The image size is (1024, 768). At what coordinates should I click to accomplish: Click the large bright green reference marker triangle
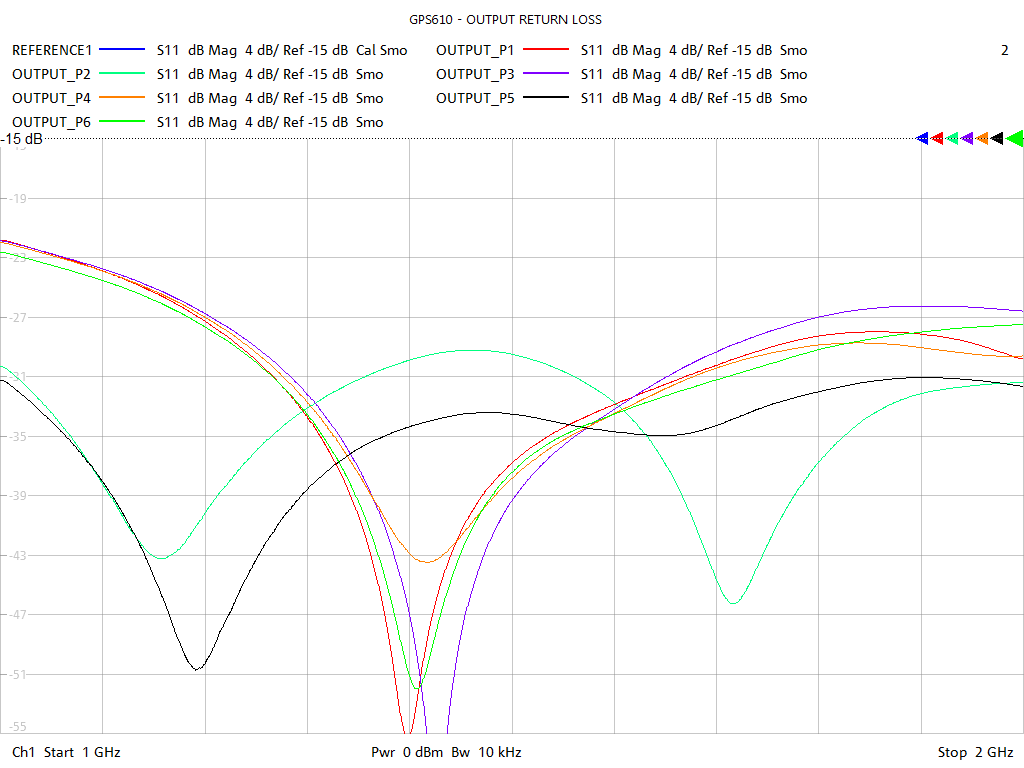click(x=1014, y=138)
